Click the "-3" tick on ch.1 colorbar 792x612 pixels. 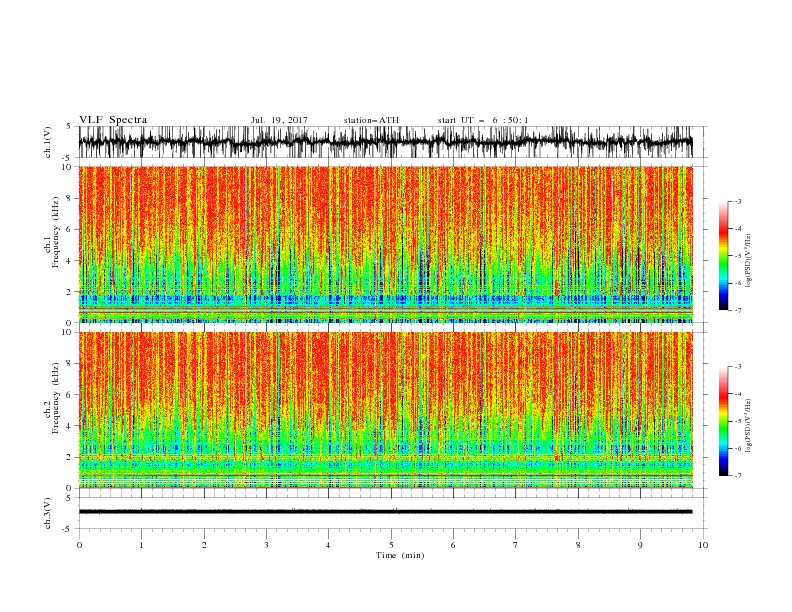[738, 201]
